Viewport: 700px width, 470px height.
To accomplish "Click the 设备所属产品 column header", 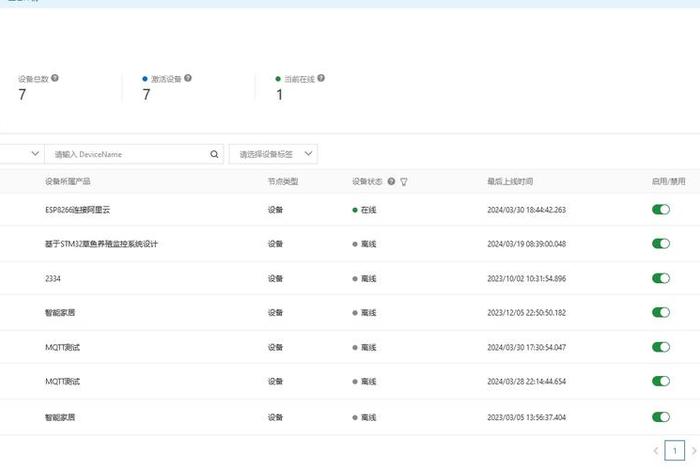I will [x=67, y=181].
